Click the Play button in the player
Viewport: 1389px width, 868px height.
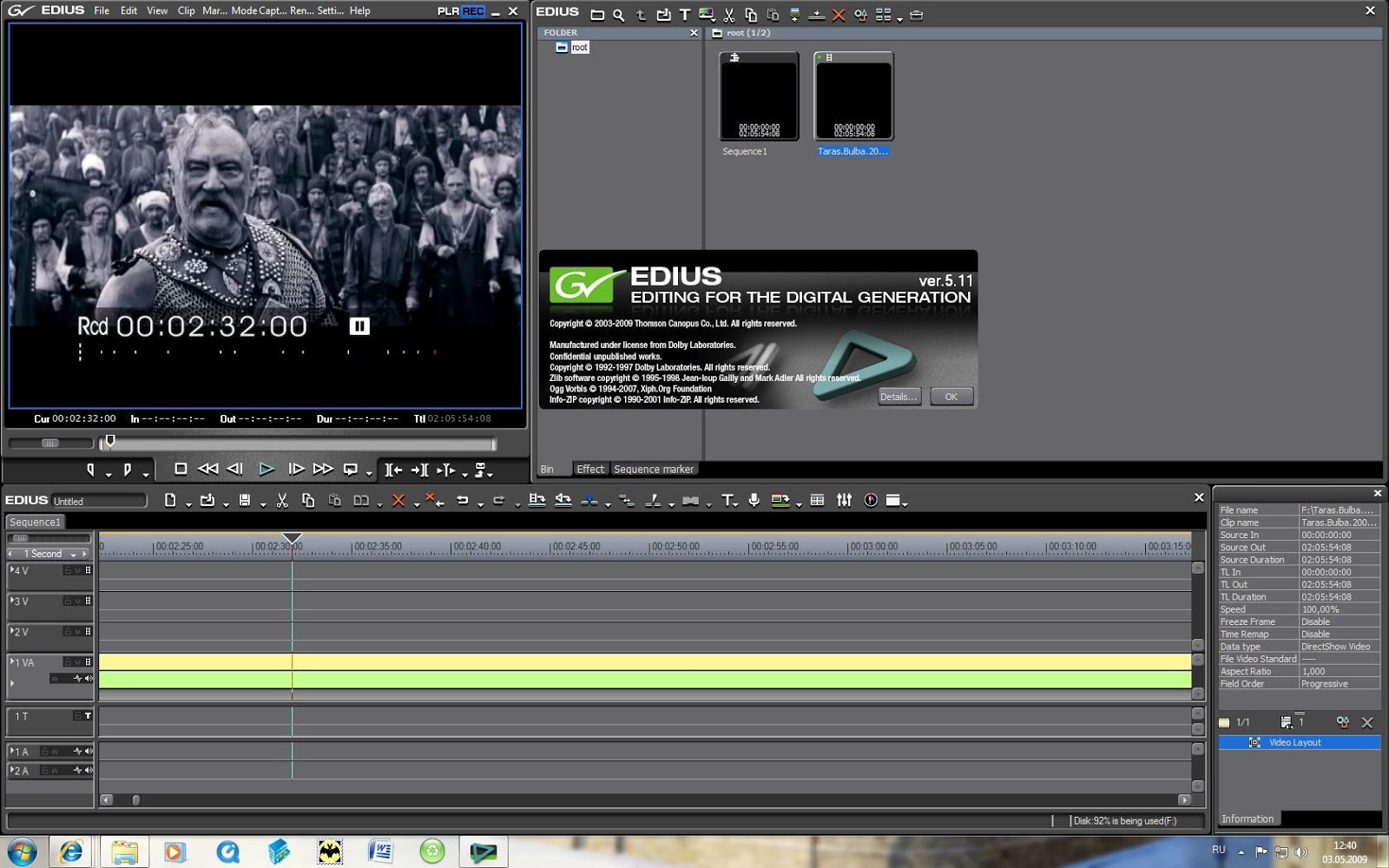click(x=267, y=469)
